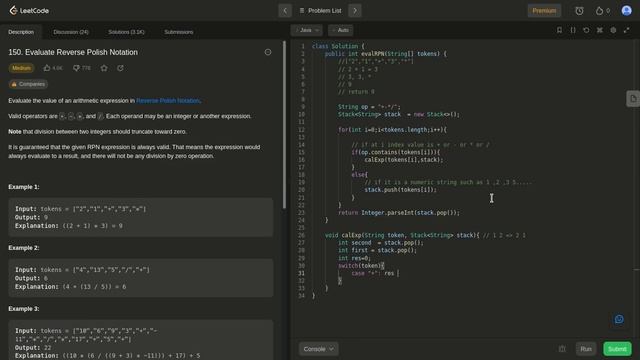Click line 9 'String op' declaration

click(369, 107)
